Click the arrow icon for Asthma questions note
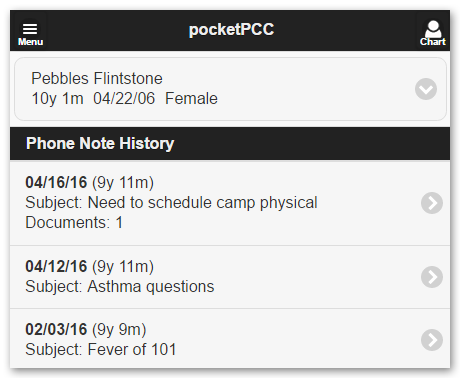Viewport: 460px width, 378px height. [432, 277]
